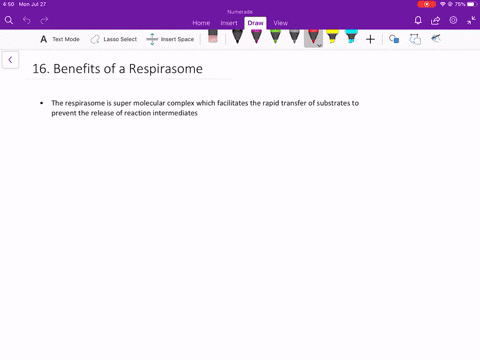This screenshot has width=480, height=360.
Task: Pick the gray pen
Action: [x=294, y=36]
